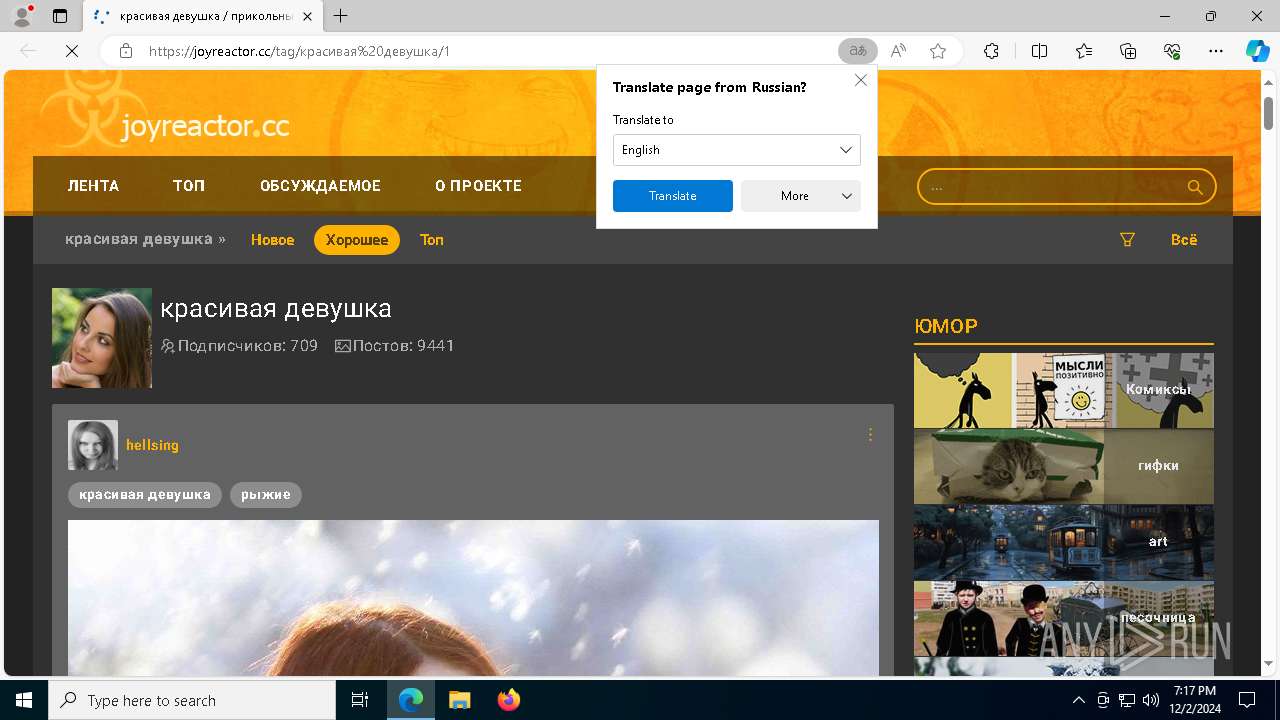Open the песочница sidebar thumbnail
The height and width of the screenshot is (720, 1280).
click(x=1064, y=618)
